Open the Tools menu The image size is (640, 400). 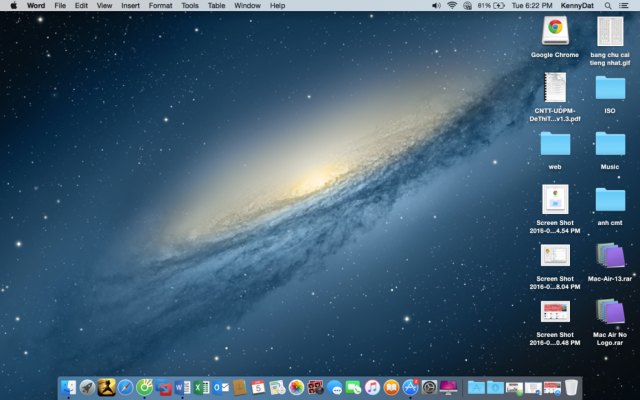tap(190, 6)
